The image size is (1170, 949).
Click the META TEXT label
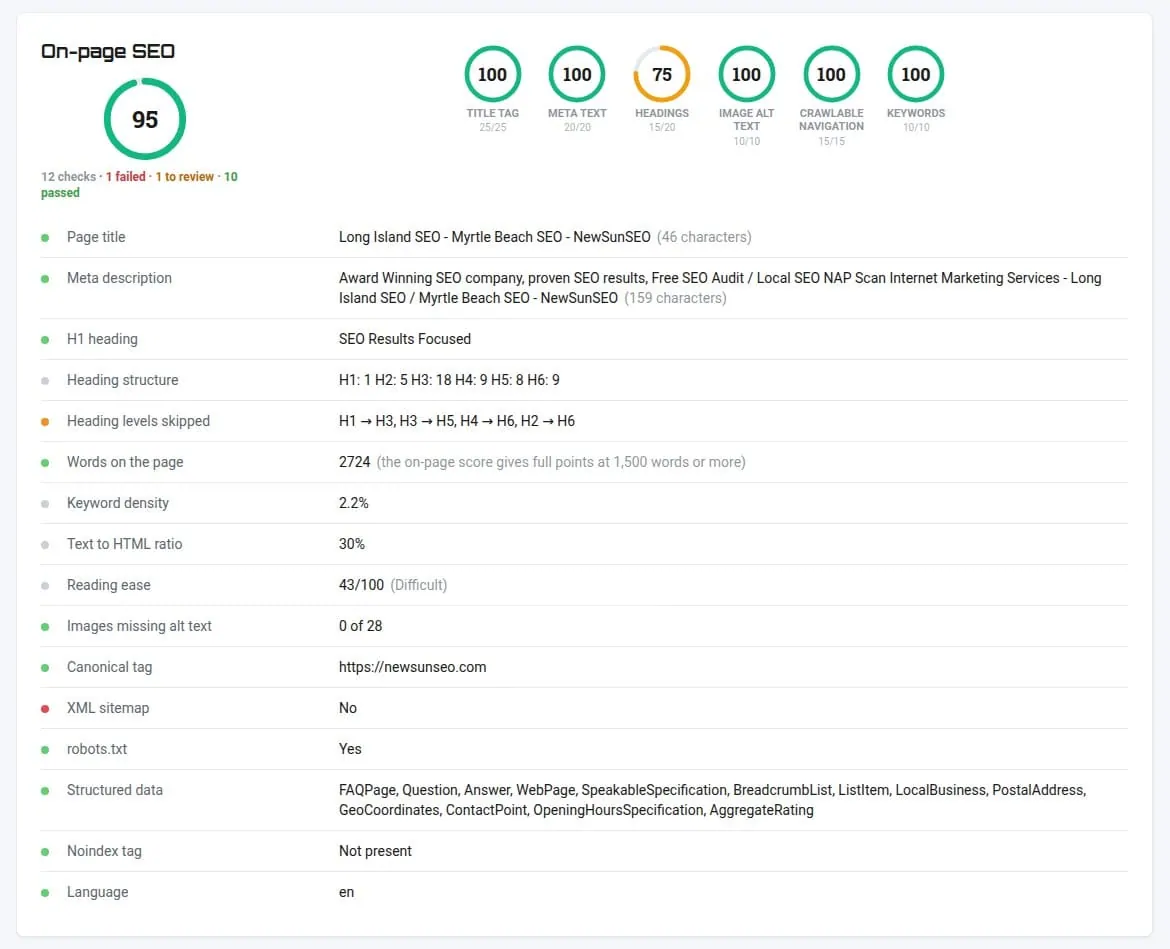point(577,113)
